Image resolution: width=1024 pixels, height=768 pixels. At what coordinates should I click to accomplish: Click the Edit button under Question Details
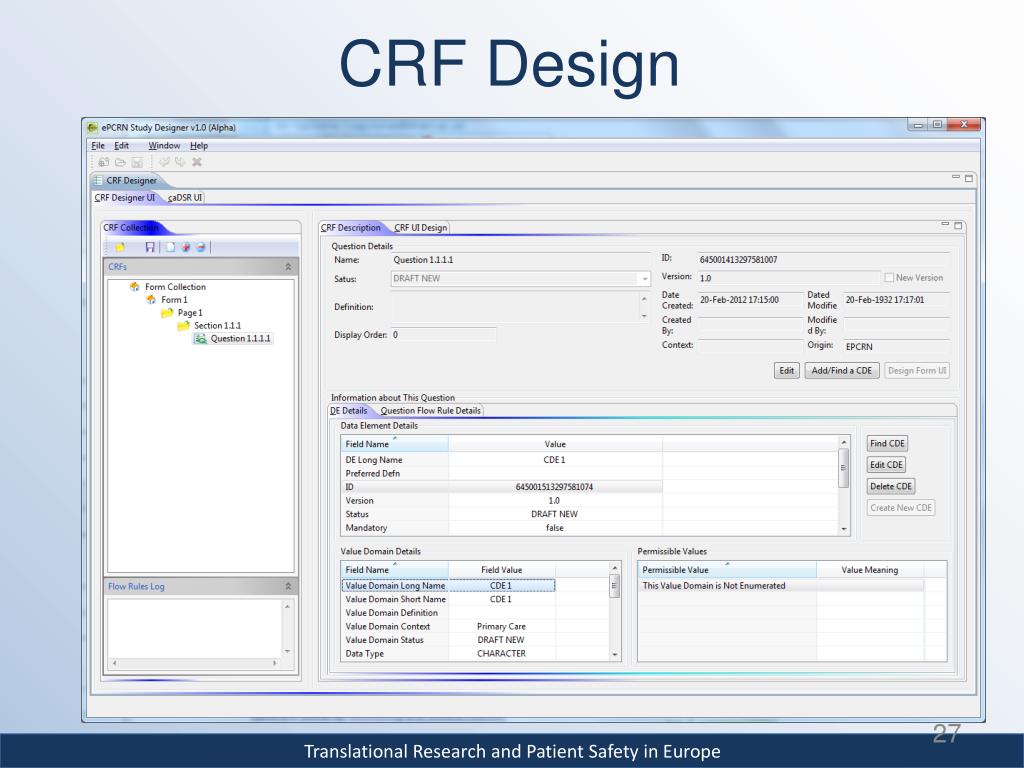click(x=786, y=370)
